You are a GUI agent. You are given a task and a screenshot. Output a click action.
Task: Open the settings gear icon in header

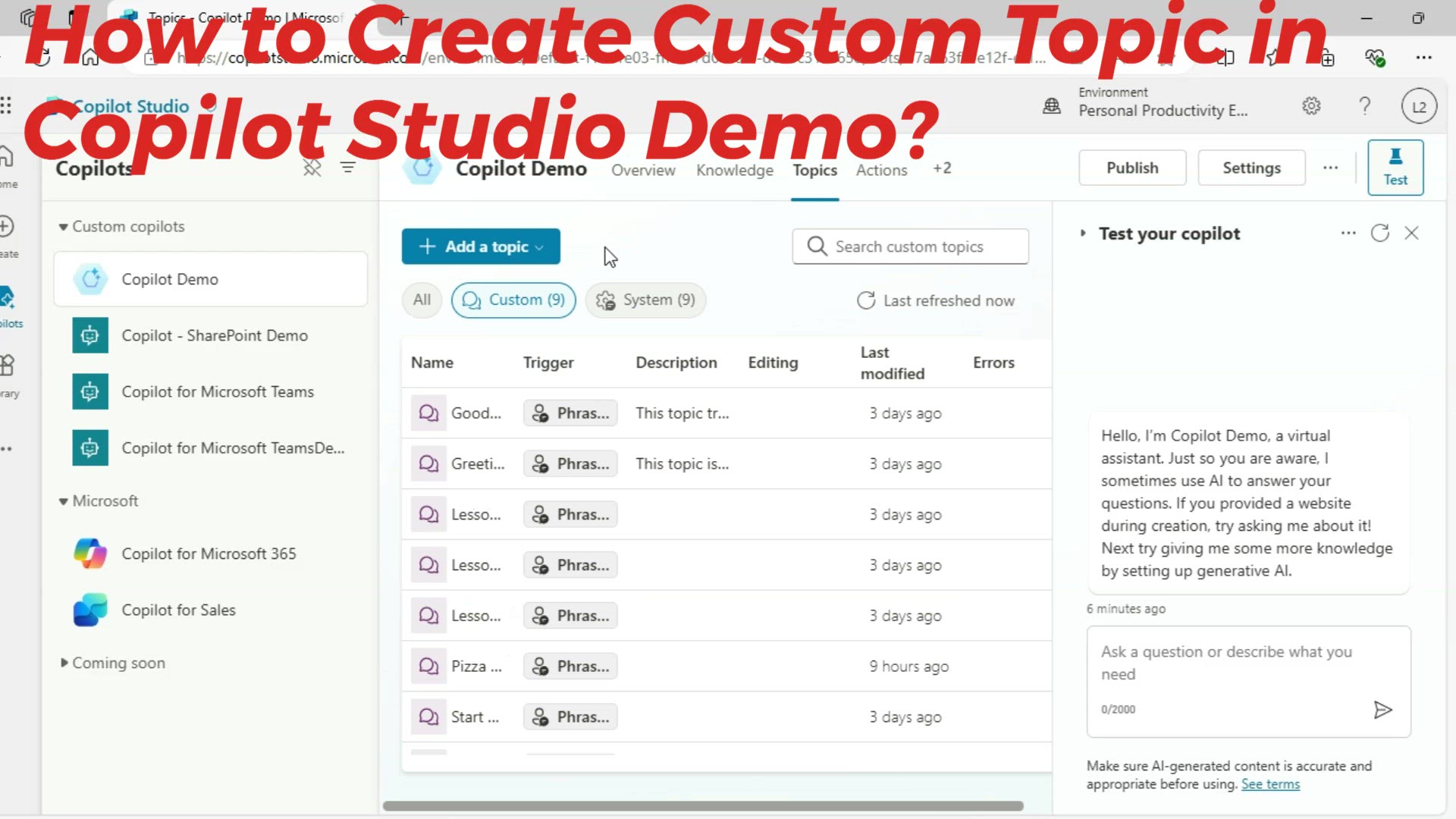pyautogui.click(x=1311, y=106)
